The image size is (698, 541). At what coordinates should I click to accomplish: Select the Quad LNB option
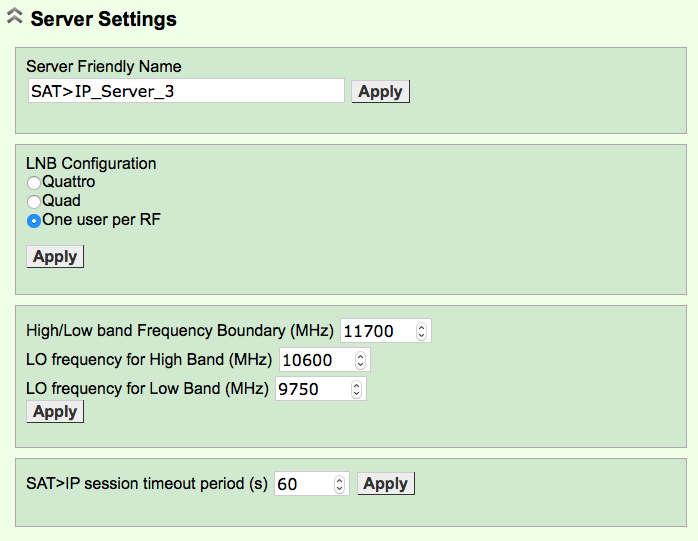[x=34, y=201]
